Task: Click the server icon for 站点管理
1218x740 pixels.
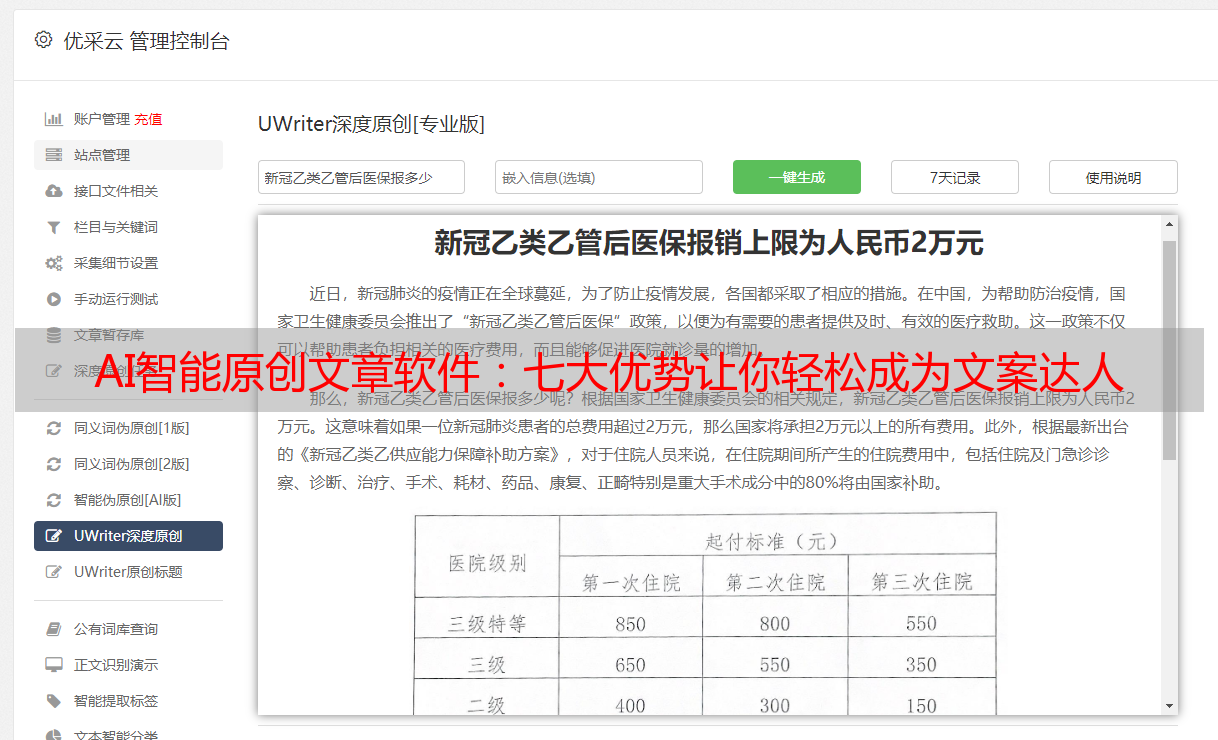Action: point(54,155)
